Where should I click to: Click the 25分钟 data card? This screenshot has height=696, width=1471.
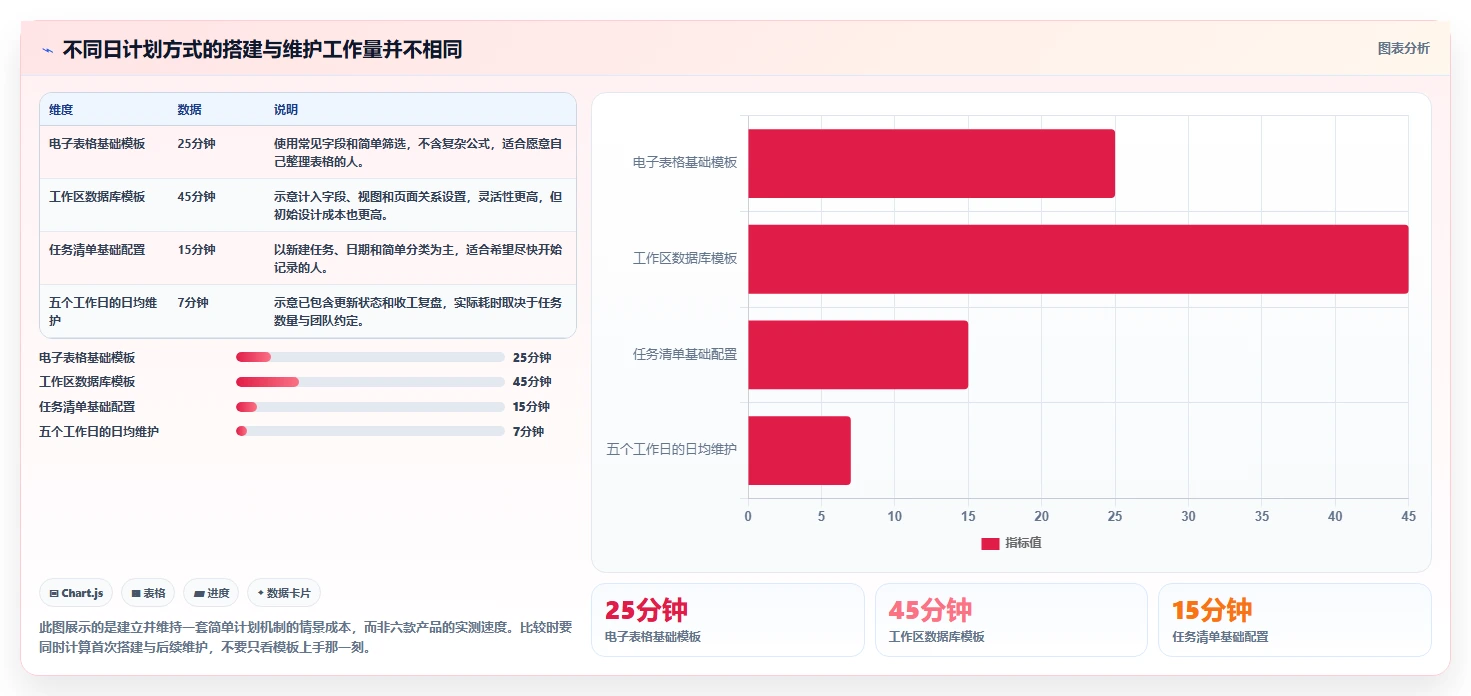coord(728,620)
